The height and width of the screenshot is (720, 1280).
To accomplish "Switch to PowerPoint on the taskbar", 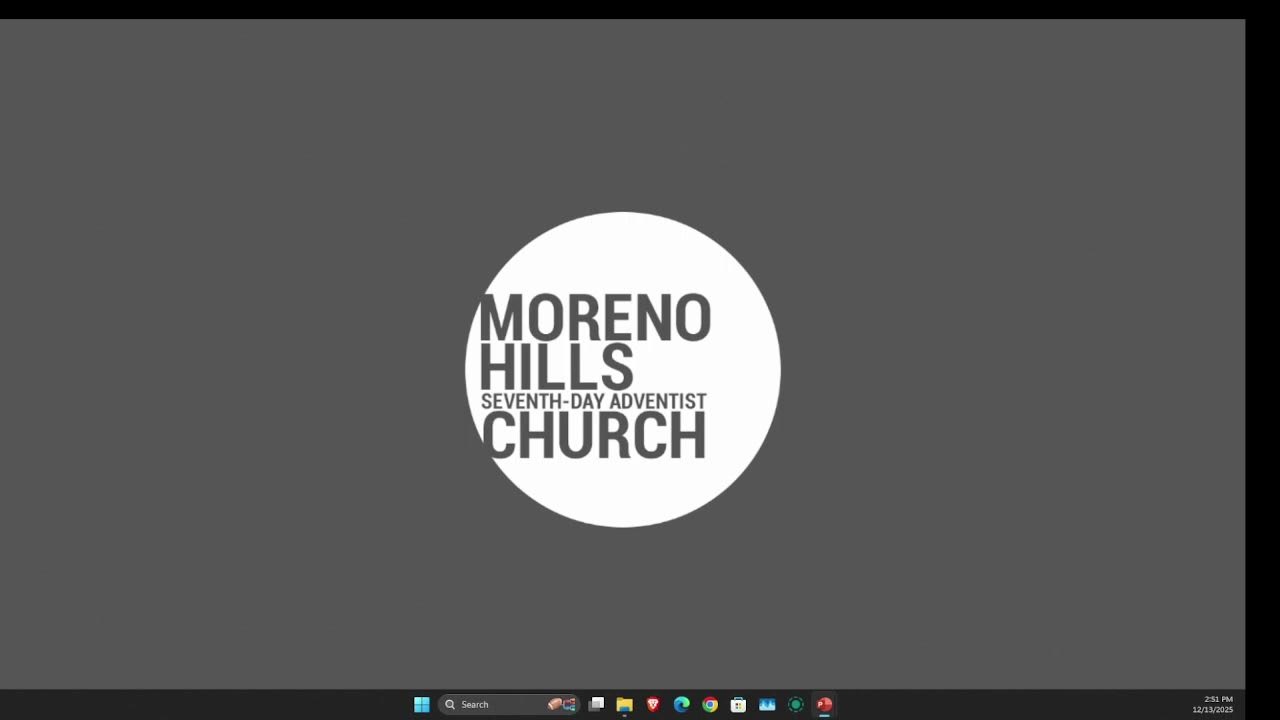I will click(825, 705).
